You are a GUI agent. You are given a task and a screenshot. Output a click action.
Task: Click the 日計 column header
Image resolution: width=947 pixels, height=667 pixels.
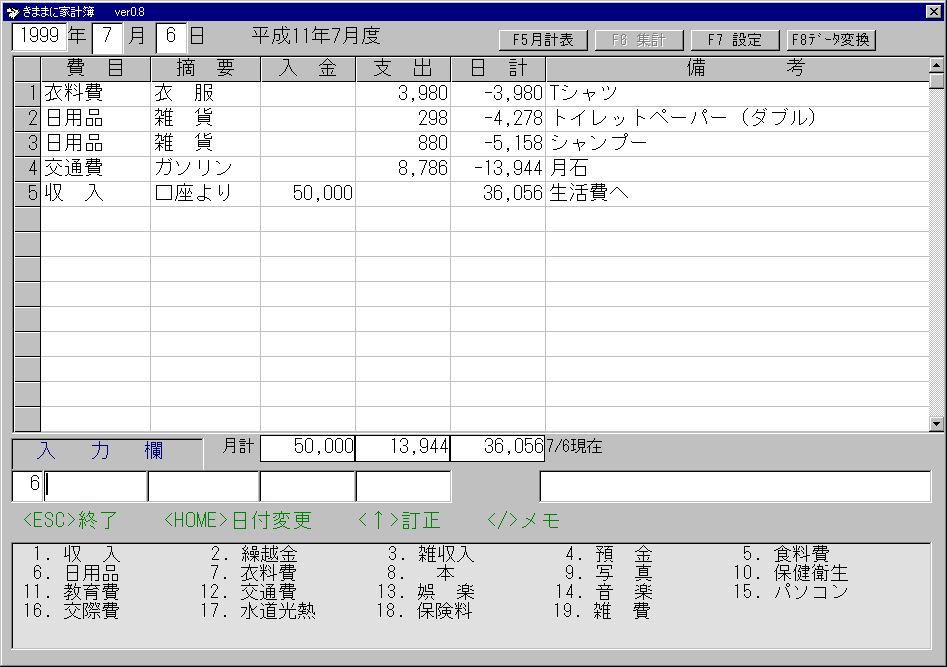coord(498,69)
